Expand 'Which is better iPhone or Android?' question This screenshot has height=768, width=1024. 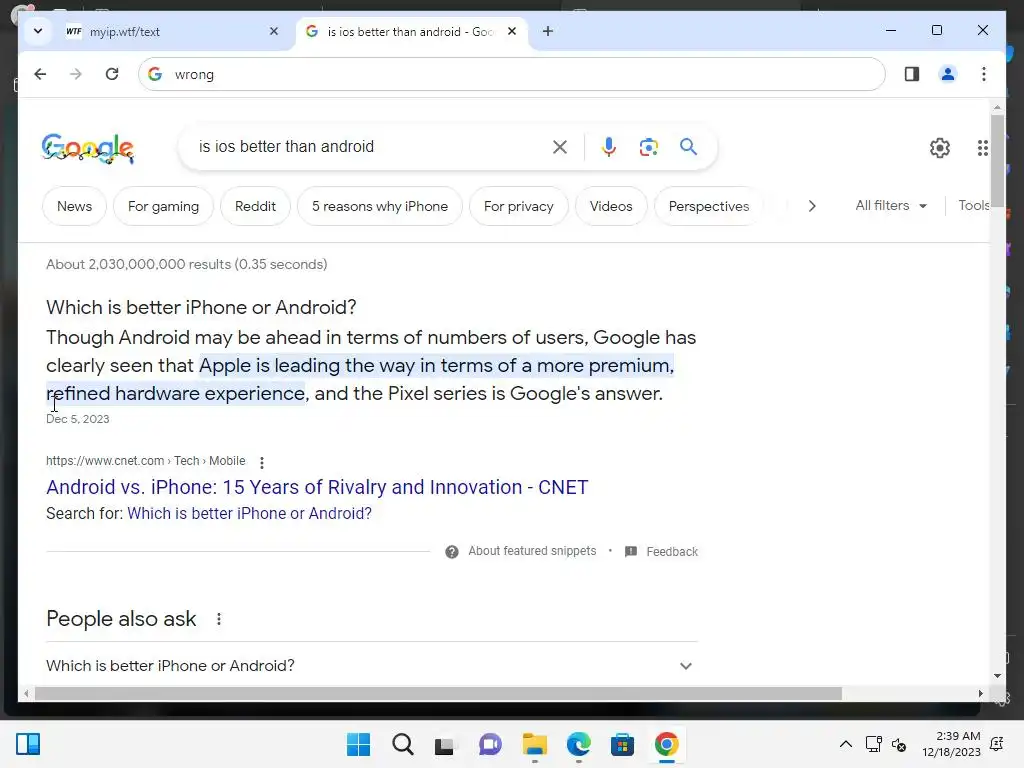click(372, 665)
